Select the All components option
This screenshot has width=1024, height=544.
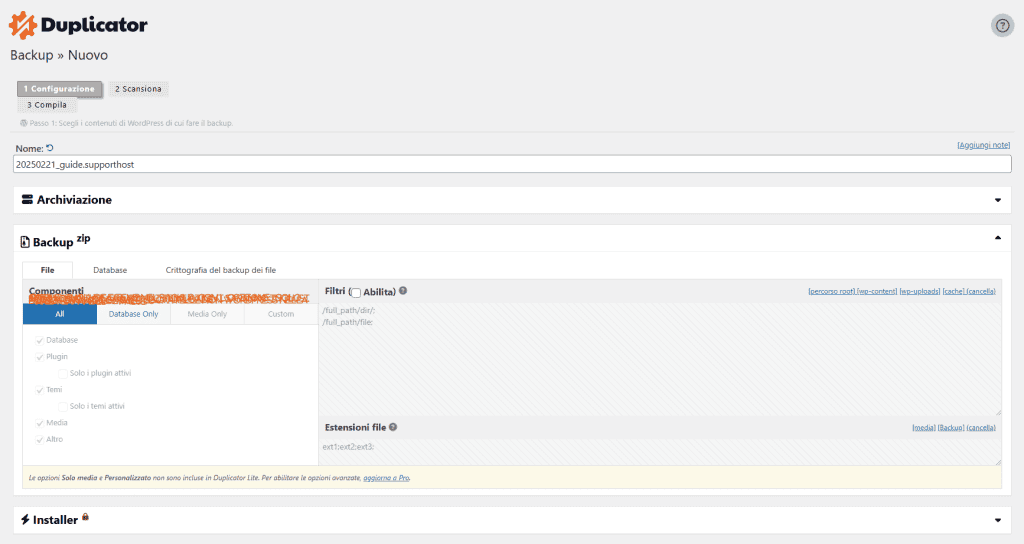(x=60, y=314)
